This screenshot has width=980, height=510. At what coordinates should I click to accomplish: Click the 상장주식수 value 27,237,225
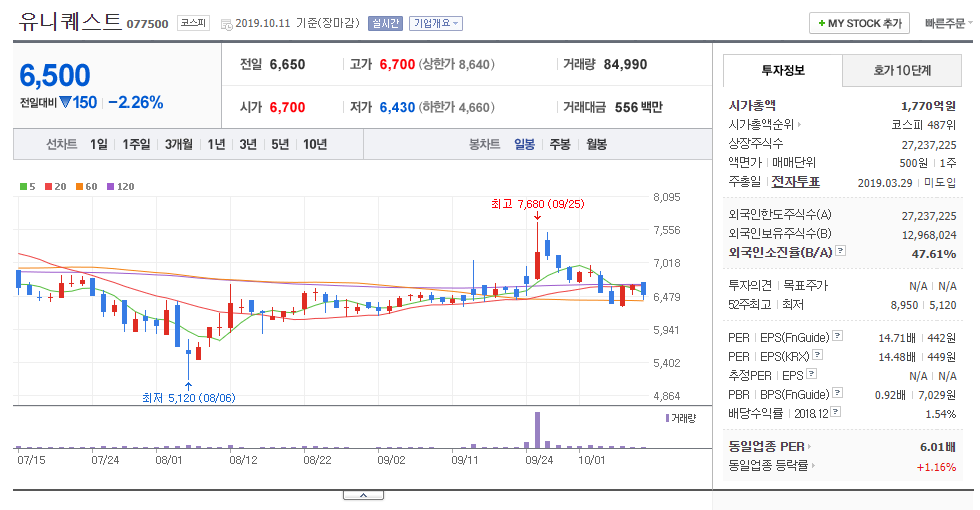(929, 145)
